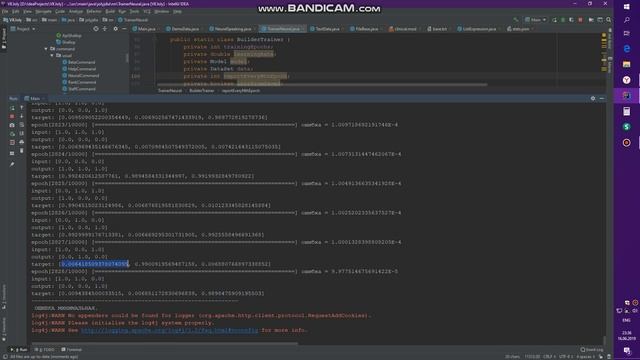Open Microsoft Edge from taskbar

click(627, 49)
